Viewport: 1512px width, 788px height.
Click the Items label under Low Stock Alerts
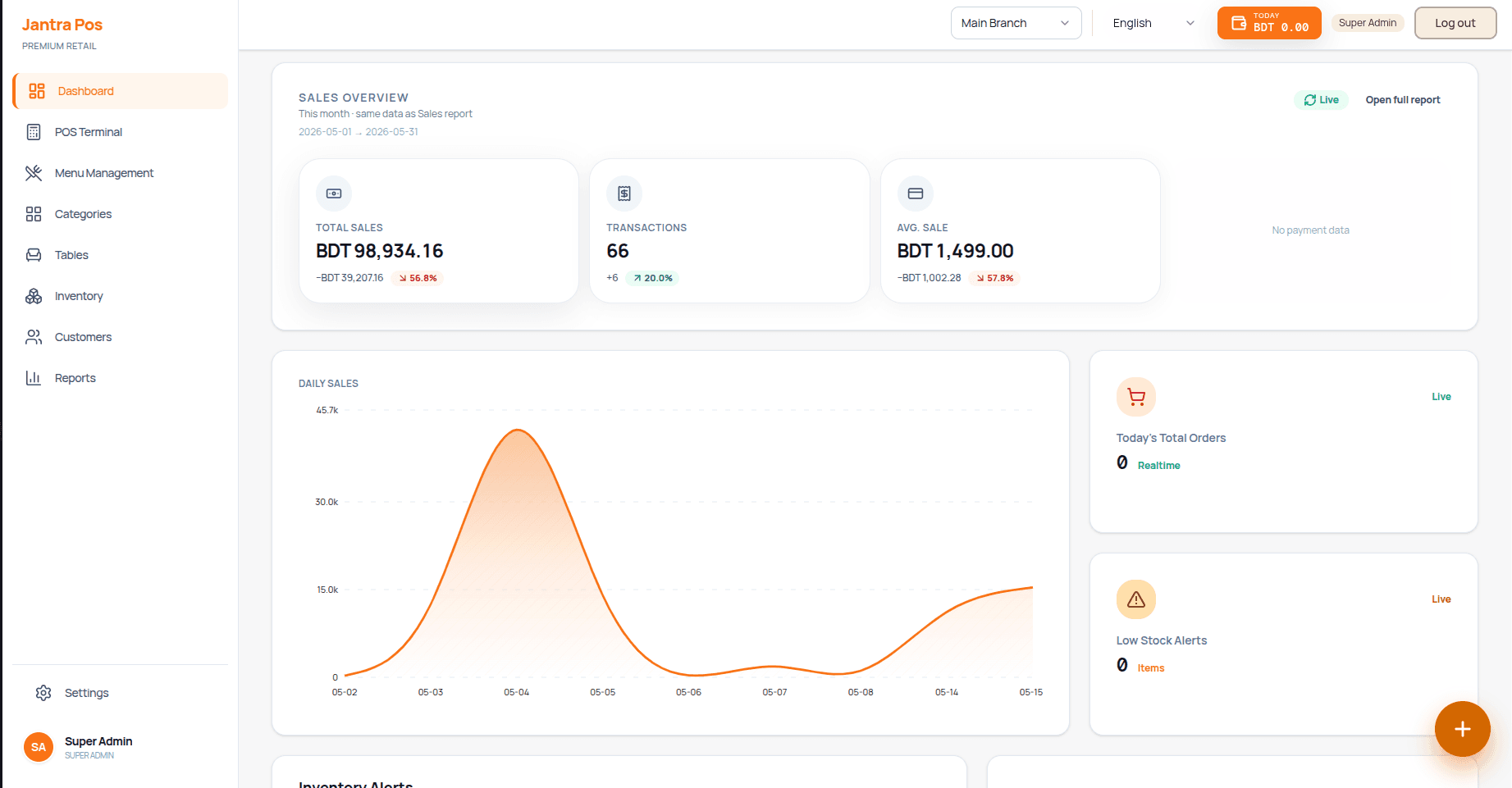(x=1151, y=668)
